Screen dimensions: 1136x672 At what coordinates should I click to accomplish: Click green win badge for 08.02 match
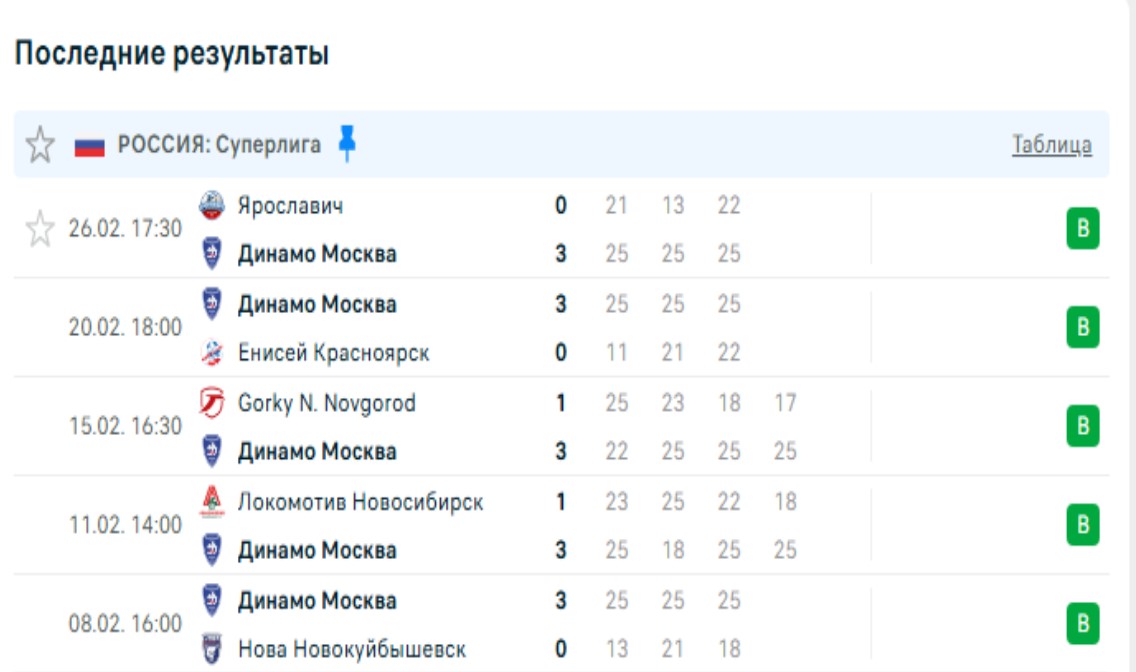click(1082, 624)
